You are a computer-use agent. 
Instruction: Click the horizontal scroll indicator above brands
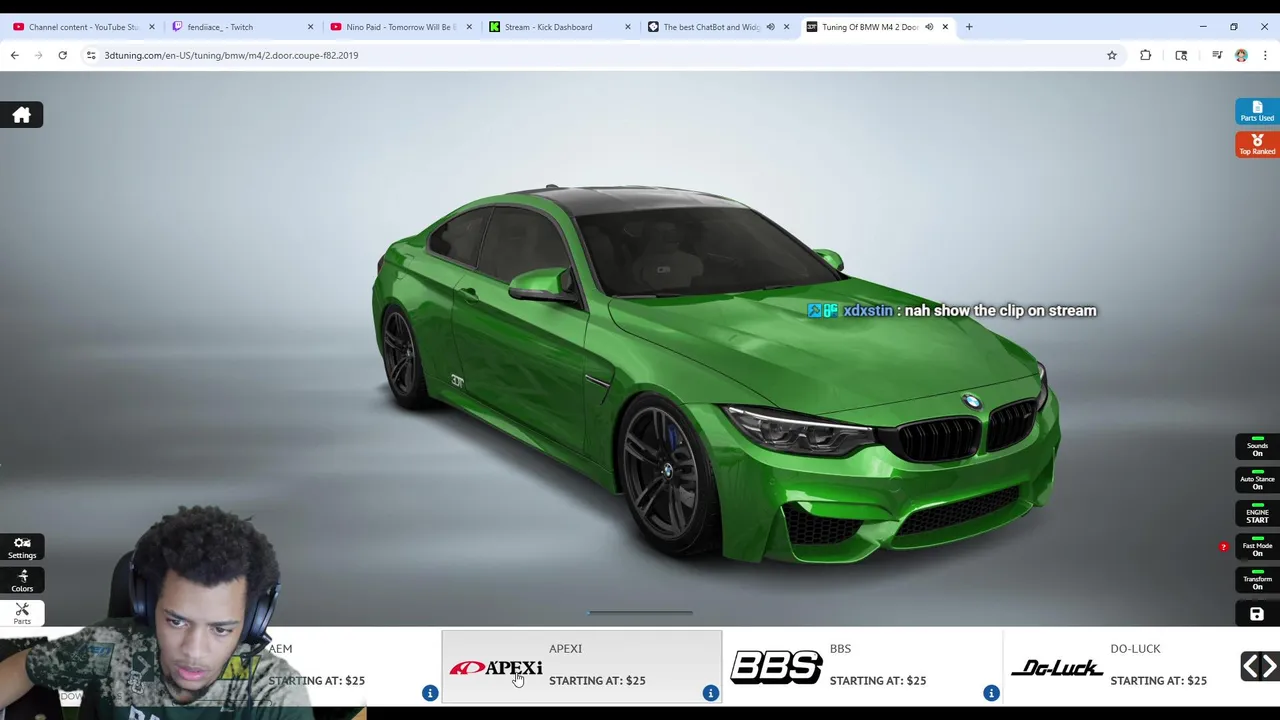coord(640,612)
